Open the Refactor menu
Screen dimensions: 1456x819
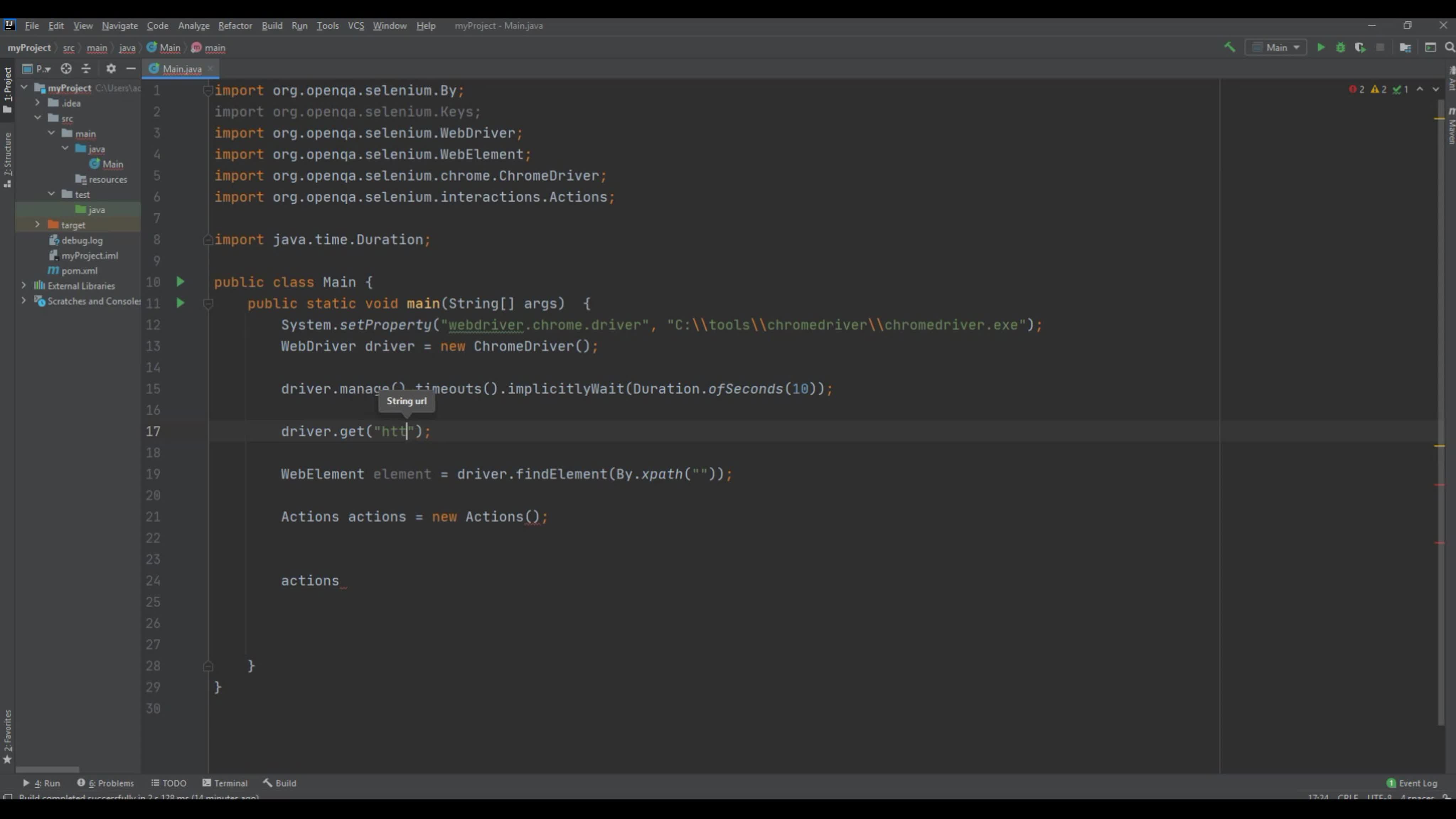tap(235, 26)
